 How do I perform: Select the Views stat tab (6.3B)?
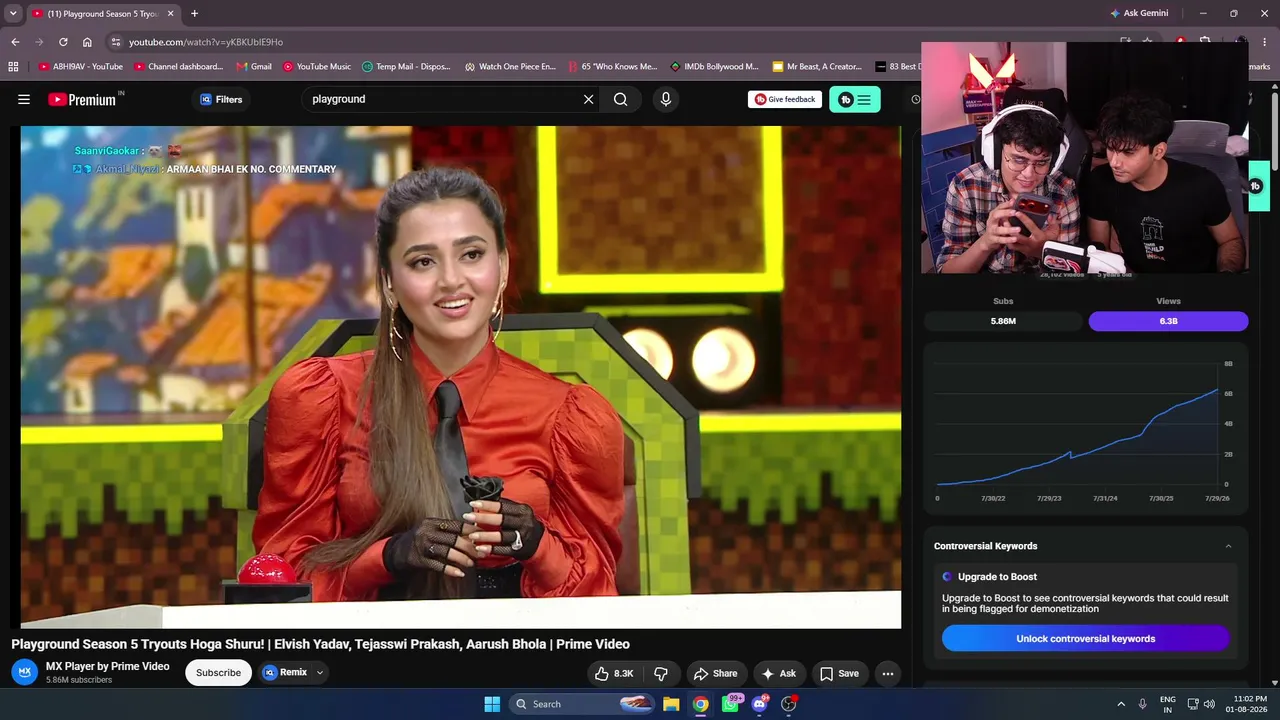pyautogui.click(x=1168, y=321)
